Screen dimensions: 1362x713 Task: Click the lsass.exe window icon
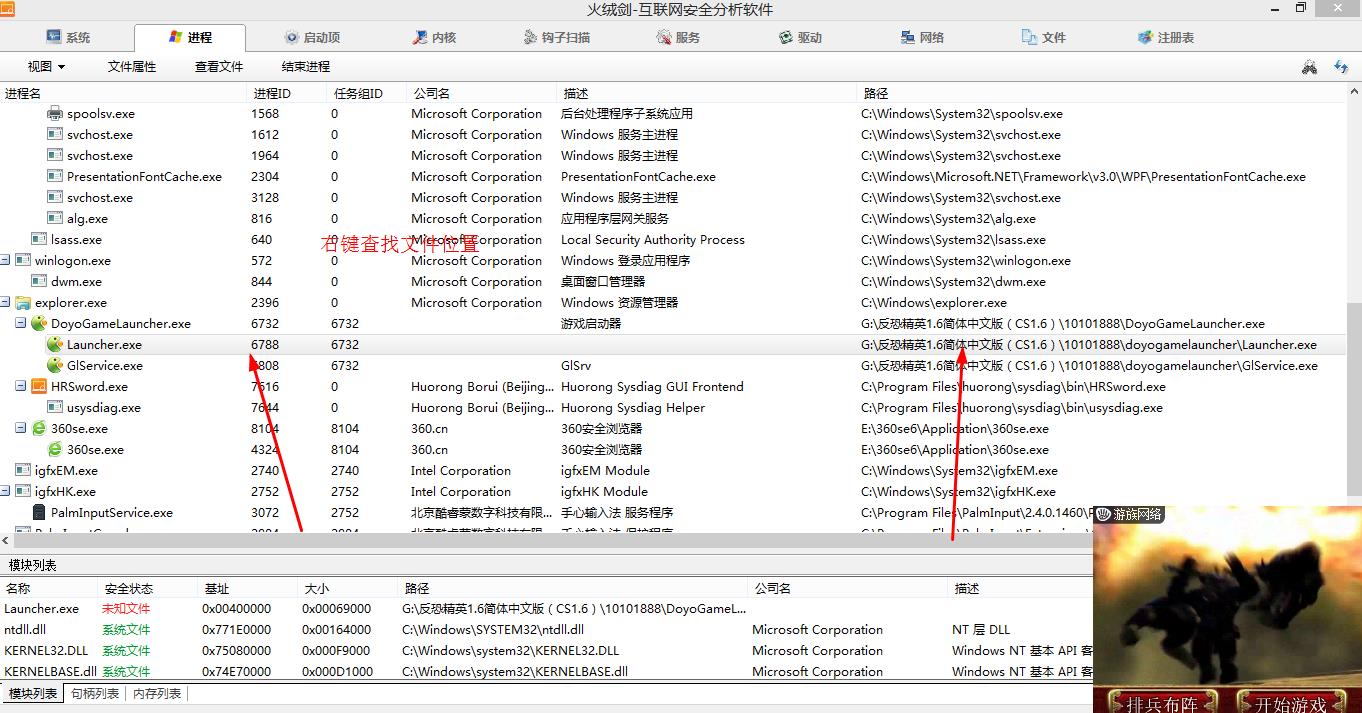click(x=39, y=240)
